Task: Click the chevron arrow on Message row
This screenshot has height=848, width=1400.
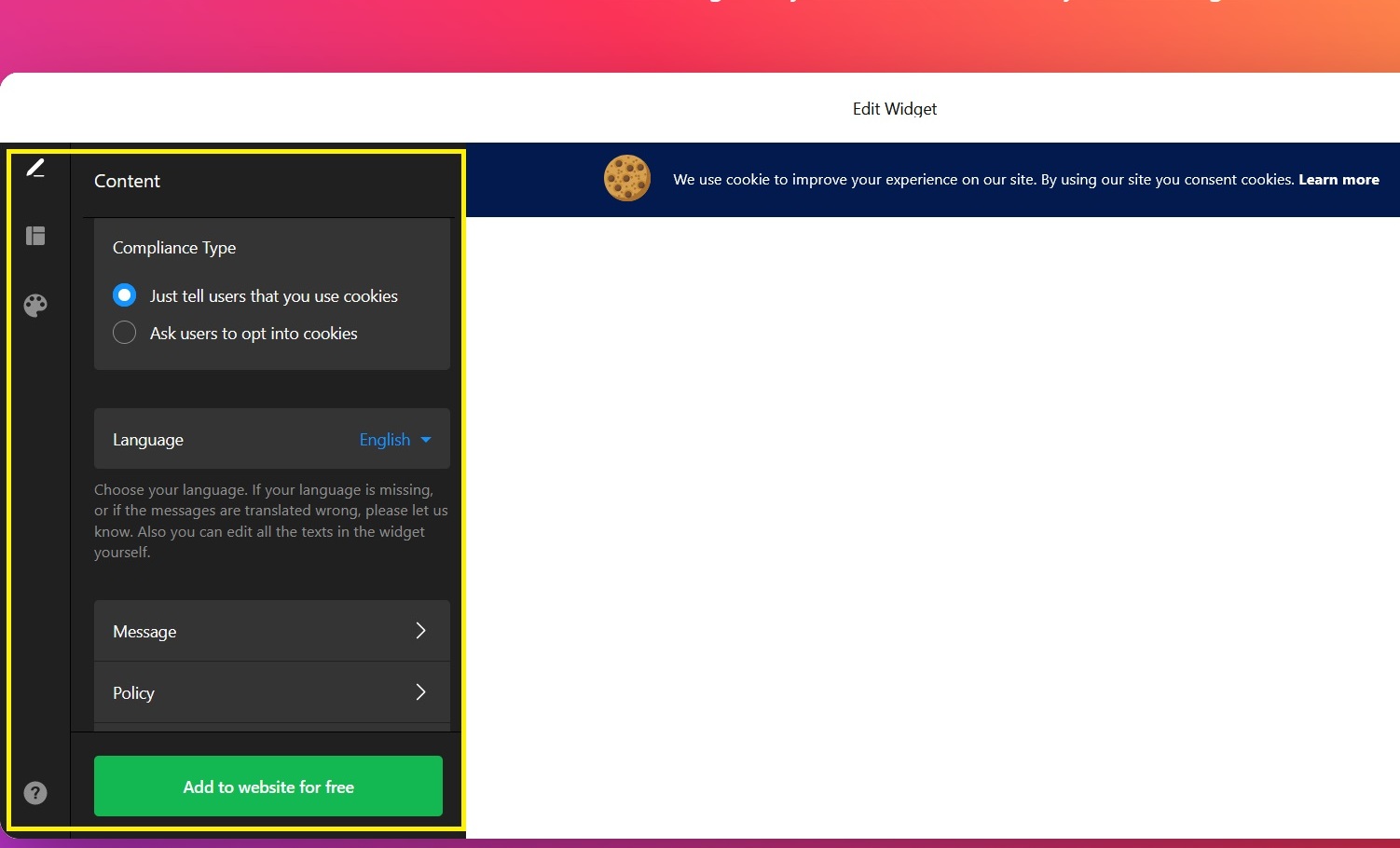Action: tap(420, 631)
